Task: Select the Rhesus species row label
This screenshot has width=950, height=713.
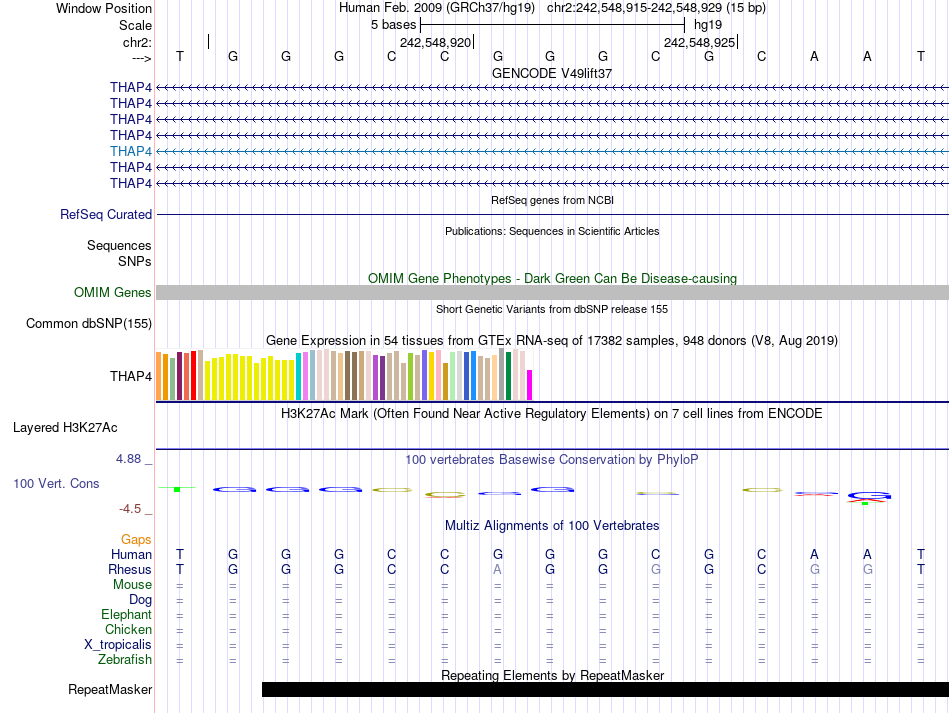Action: pyautogui.click(x=129, y=569)
